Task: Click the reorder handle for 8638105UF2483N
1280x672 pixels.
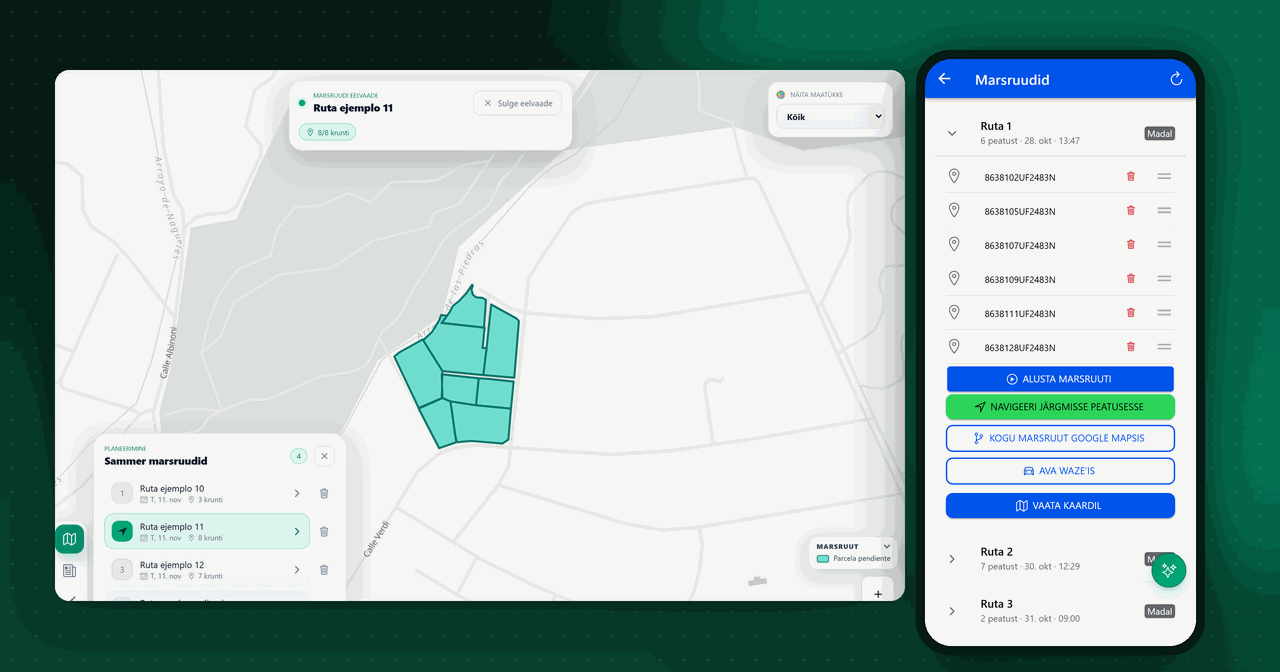Action: (1164, 210)
